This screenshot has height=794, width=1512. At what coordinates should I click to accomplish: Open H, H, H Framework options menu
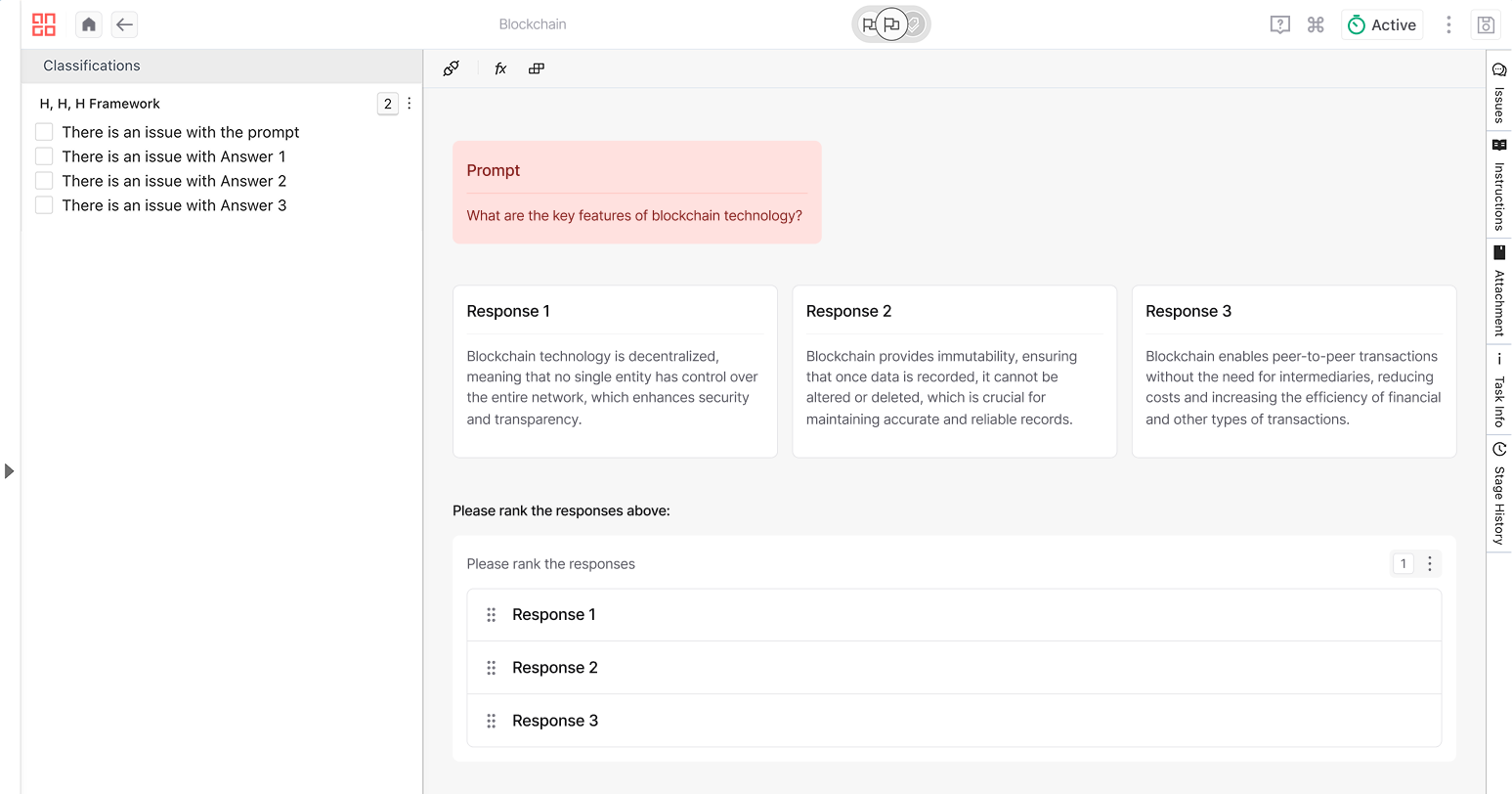pos(410,104)
